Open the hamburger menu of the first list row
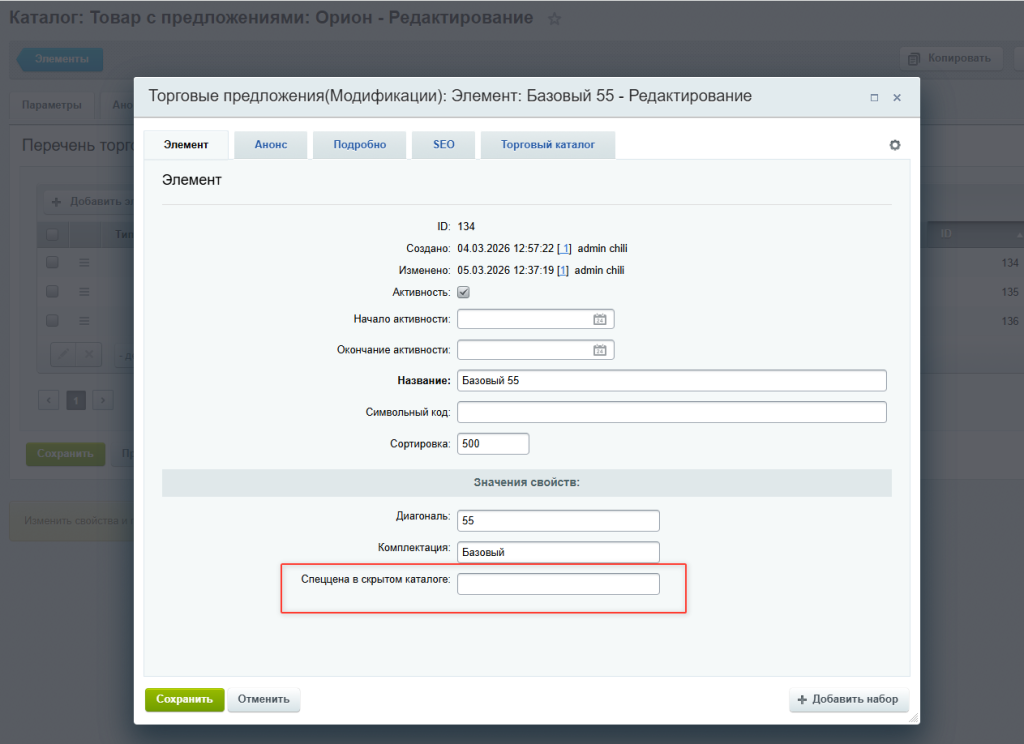 point(85,262)
